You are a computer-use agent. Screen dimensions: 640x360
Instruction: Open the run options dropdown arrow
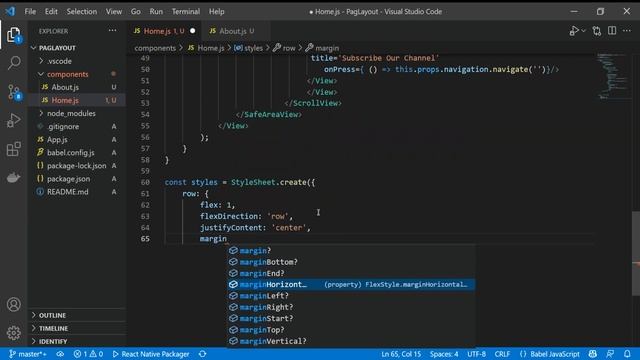584,31
